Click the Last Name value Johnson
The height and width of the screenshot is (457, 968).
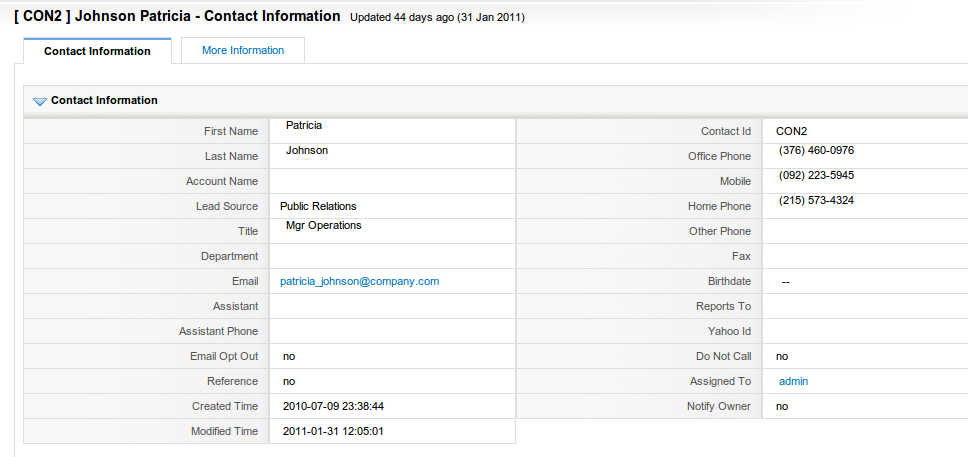[x=306, y=151]
